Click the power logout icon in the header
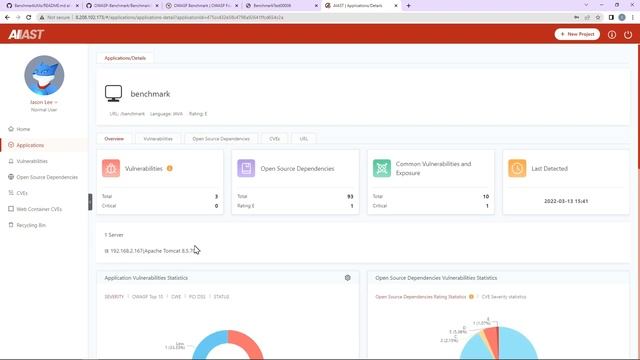Screen dimensions: 640x360 [628, 35]
